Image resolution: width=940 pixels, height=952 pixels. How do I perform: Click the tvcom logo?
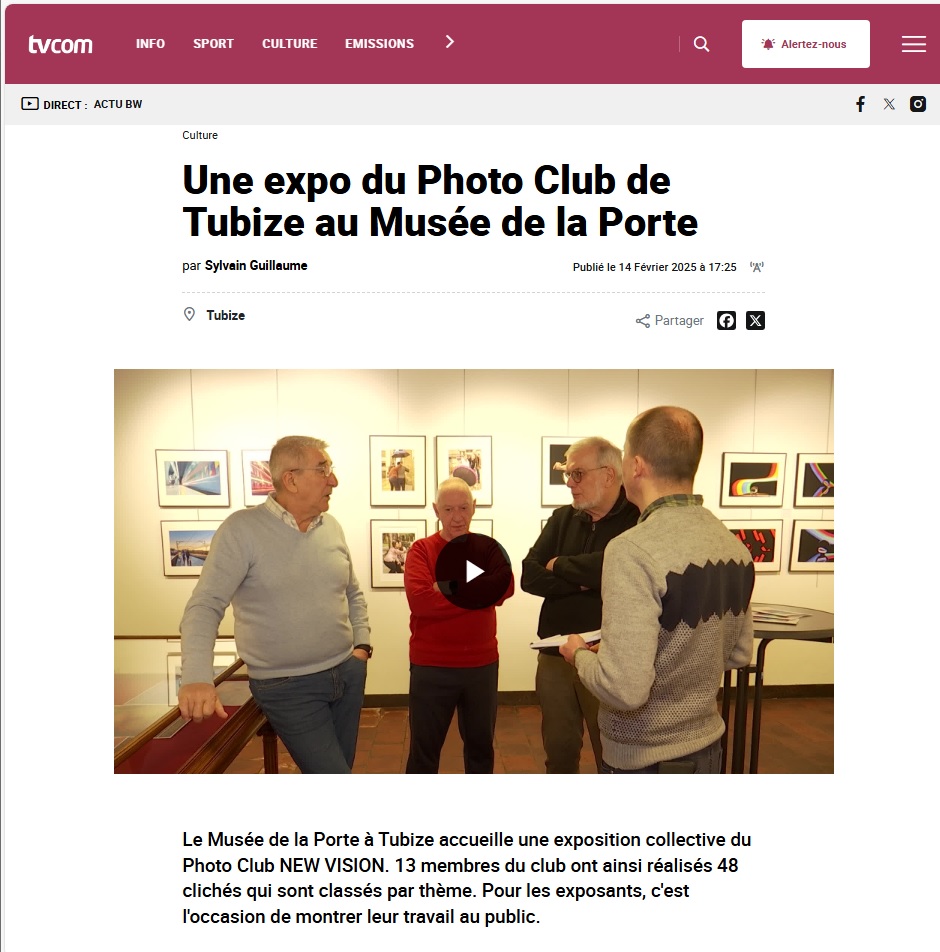click(60, 44)
